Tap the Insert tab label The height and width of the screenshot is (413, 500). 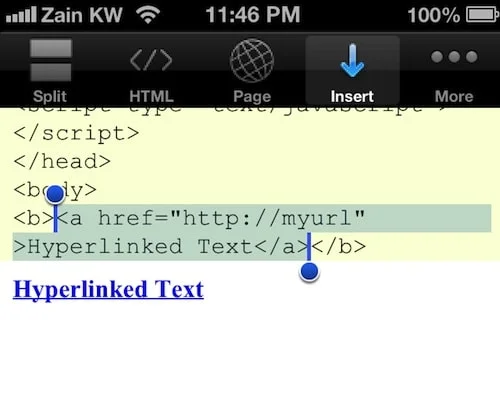pos(352,97)
